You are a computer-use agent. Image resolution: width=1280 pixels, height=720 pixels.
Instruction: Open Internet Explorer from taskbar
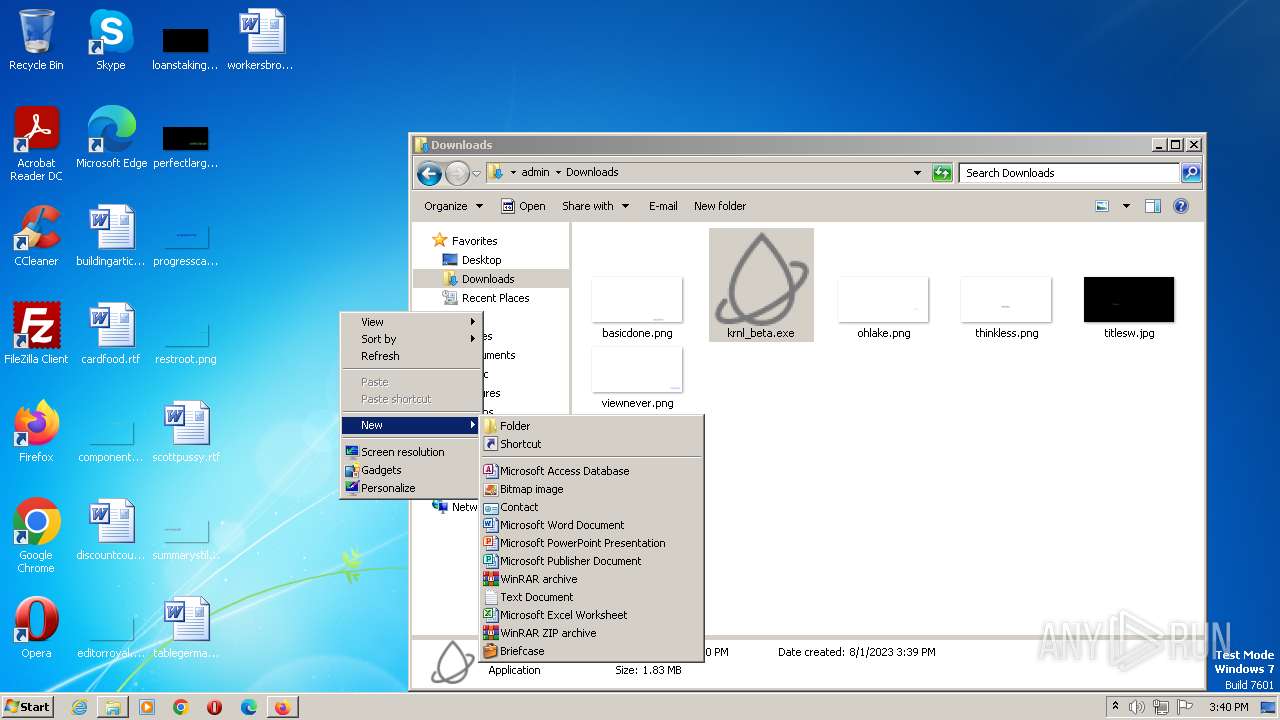[x=79, y=707]
